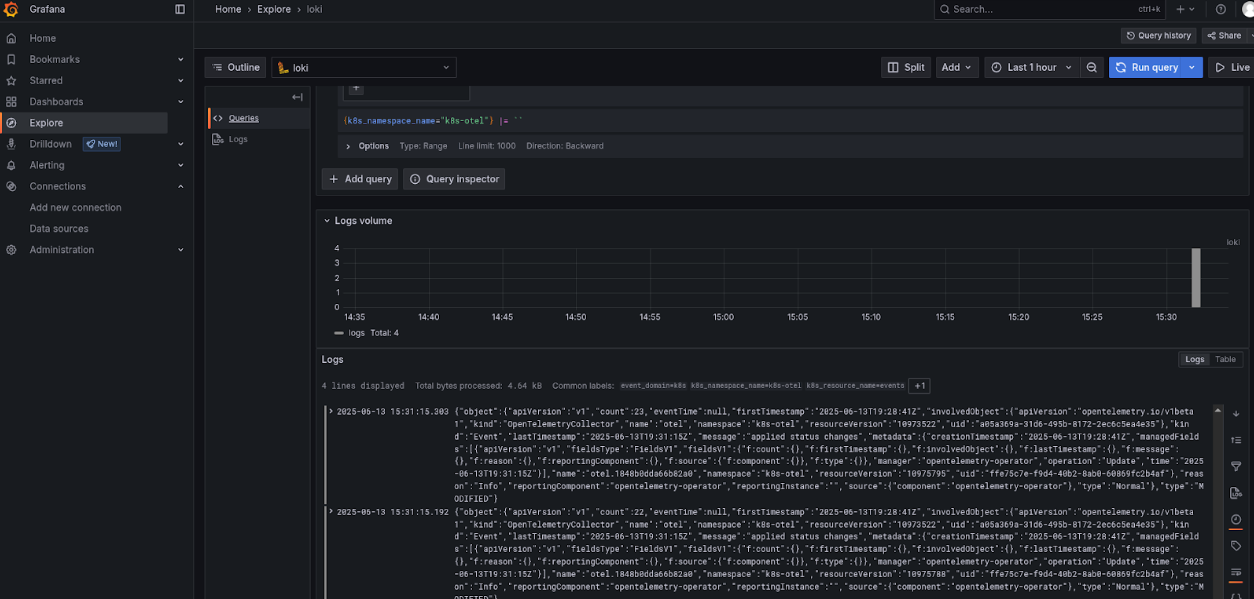Select Data sources under Connections
1254x599 pixels.
pos(59,229)
